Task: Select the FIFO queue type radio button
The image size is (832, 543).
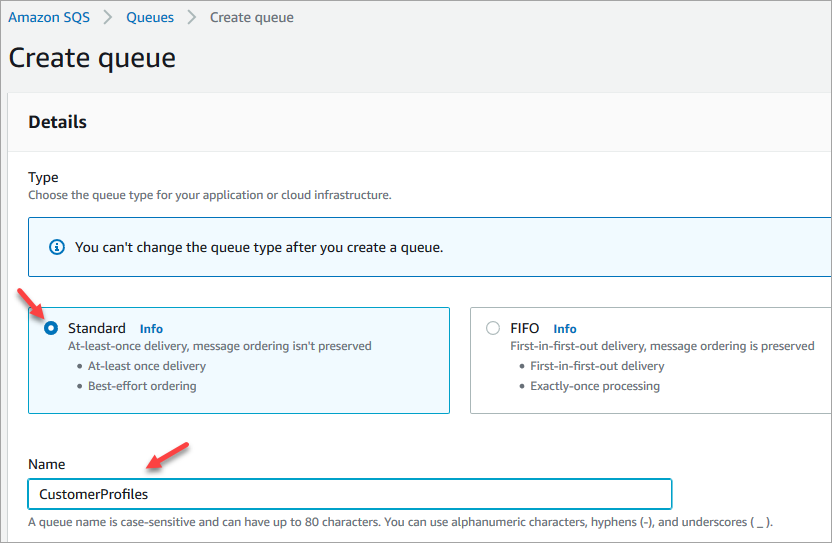Action: click(x=492, y=328)
